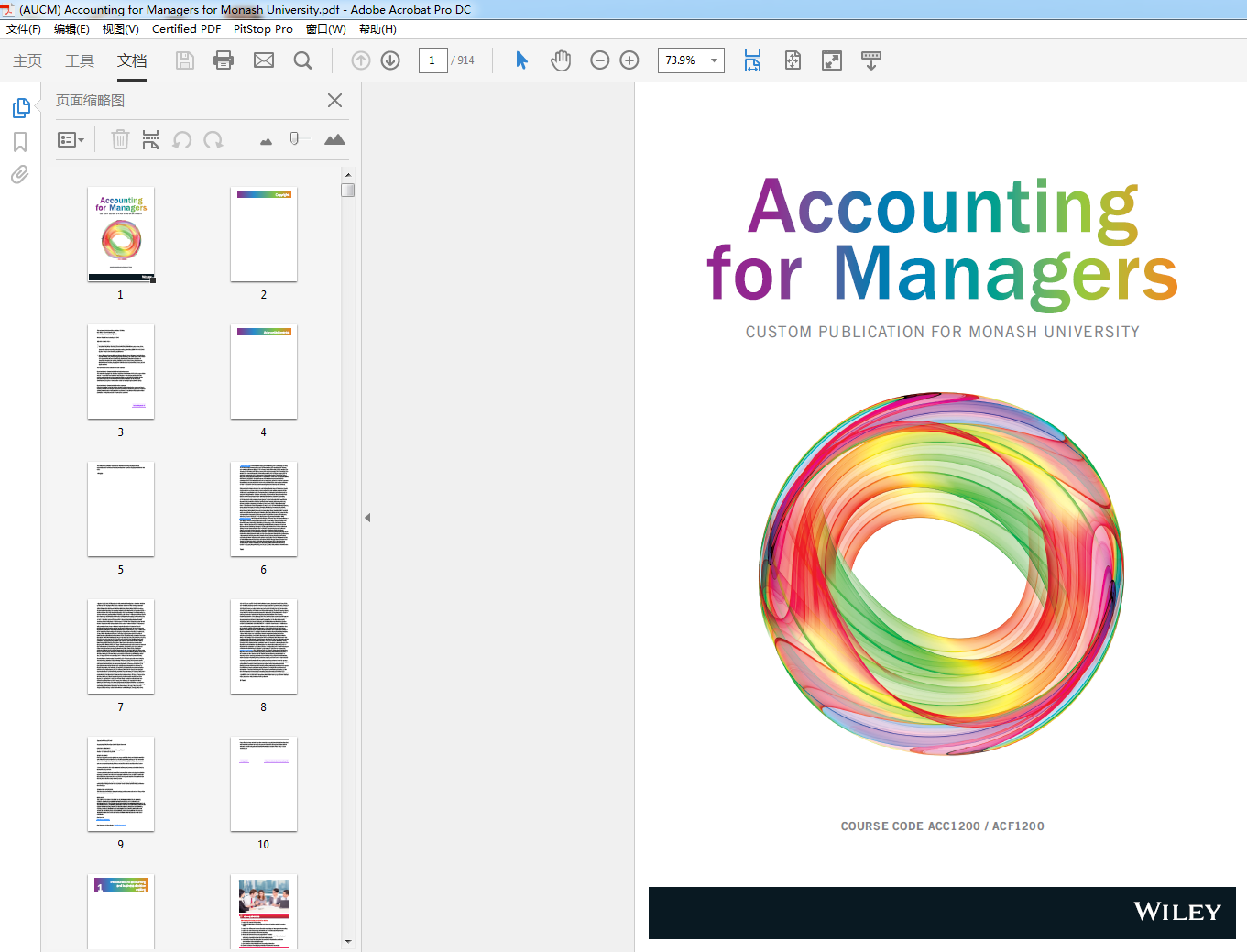The image size is (1247, 952).
Task: Open the Find text search icon
Action: point(303,60)
